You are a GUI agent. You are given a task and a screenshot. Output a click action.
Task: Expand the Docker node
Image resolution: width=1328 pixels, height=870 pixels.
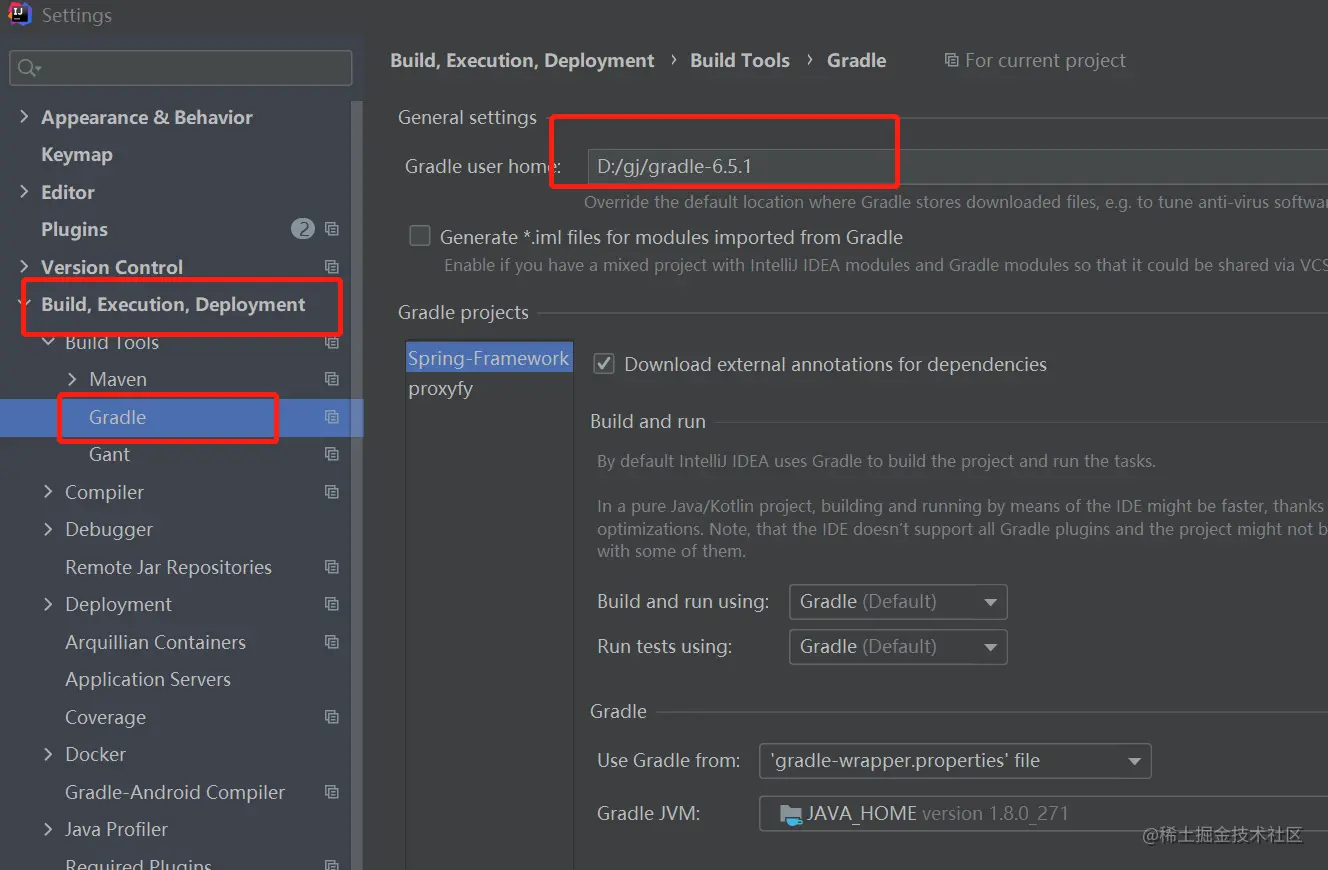(48, 754)
